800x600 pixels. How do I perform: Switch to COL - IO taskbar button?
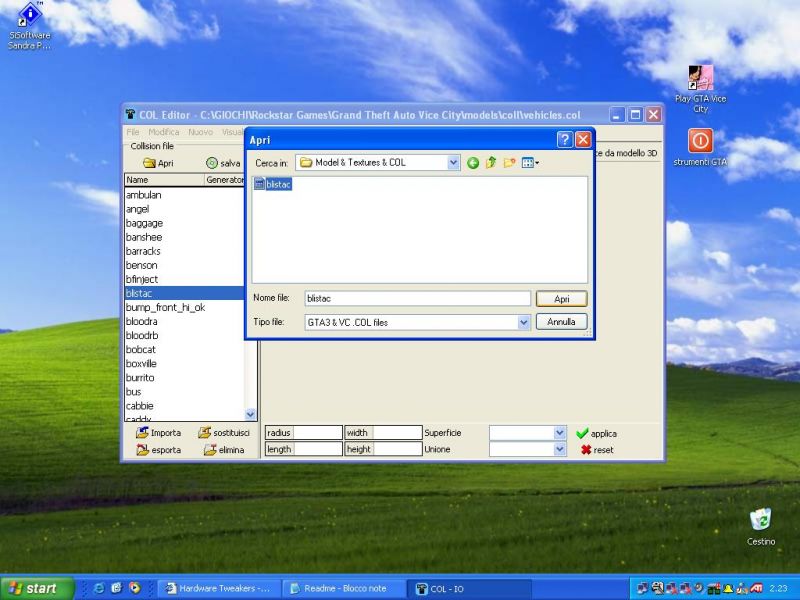tap(469, 588)
